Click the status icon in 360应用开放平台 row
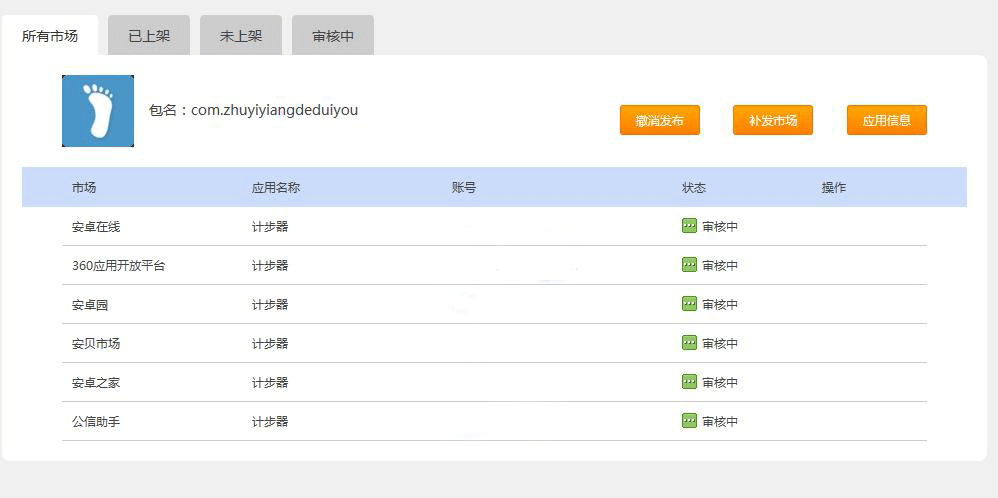This screenshot has width=998, height=498. tap(689, 264)
